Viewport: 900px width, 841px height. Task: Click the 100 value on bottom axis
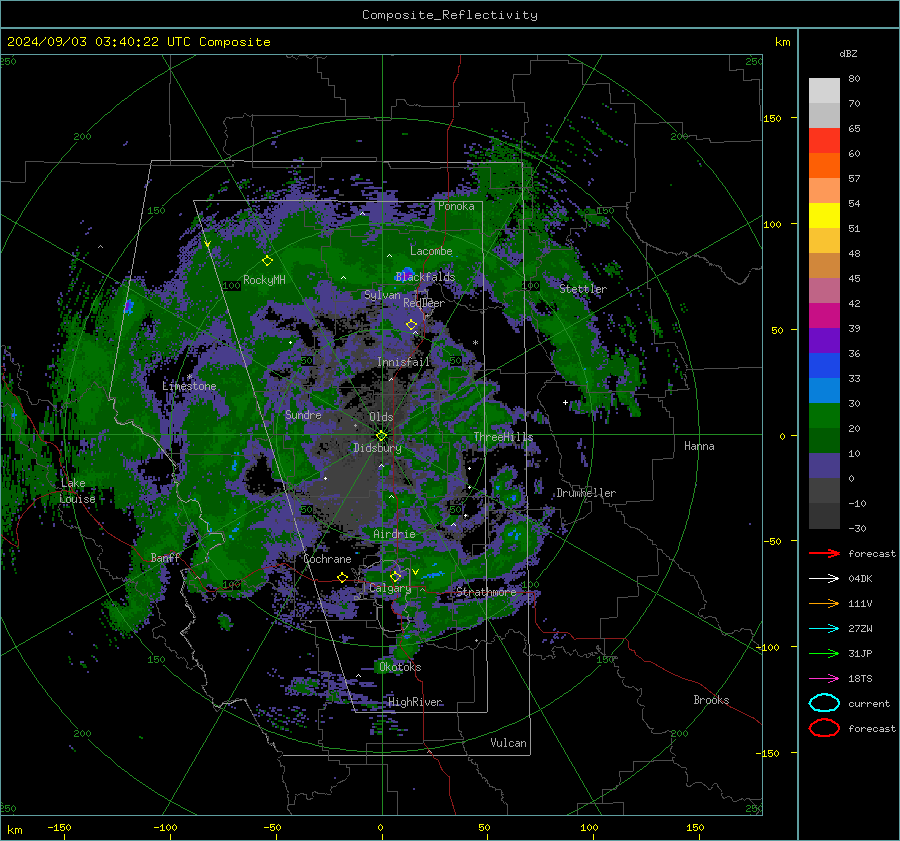(589, 827)
